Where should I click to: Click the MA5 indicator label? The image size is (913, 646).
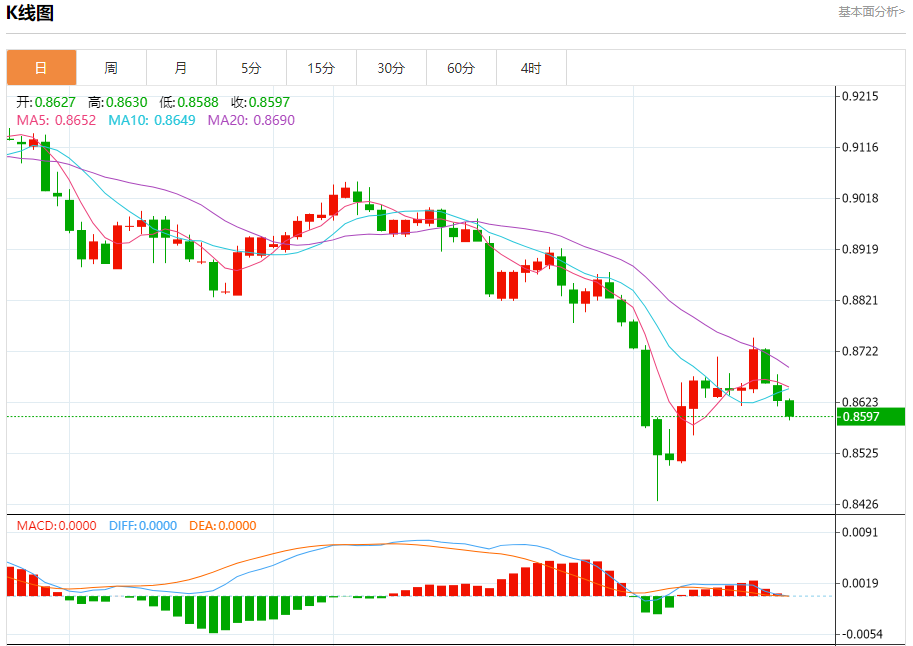point(56,121)
